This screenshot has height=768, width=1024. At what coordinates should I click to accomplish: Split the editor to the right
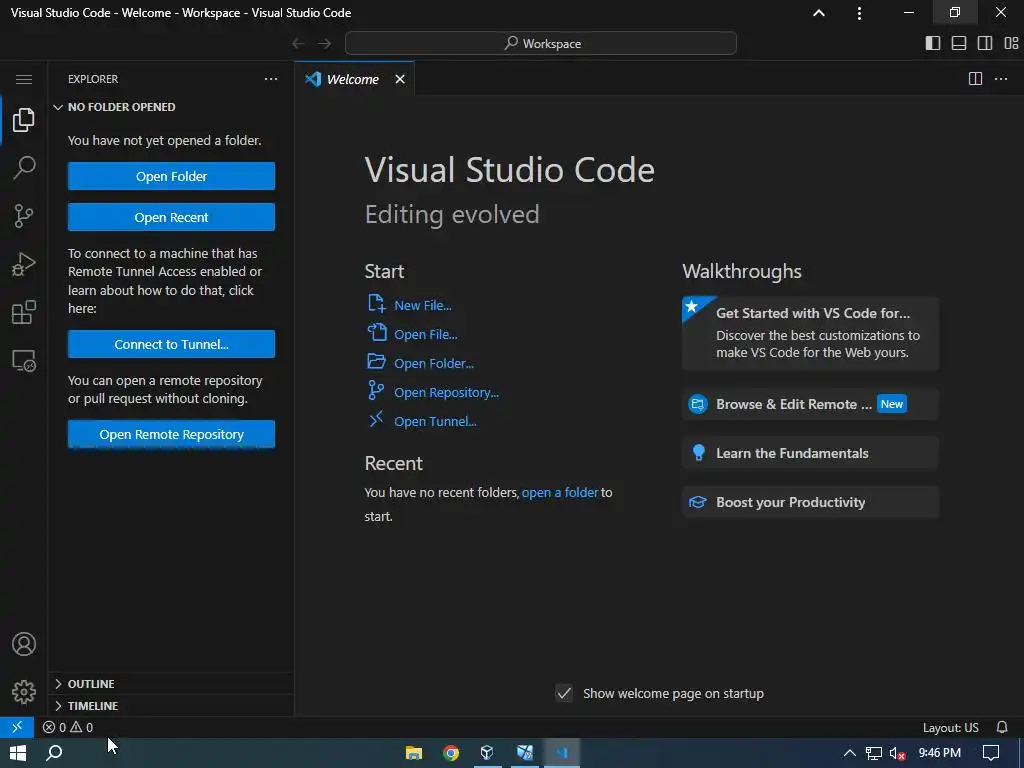pyautogui.click(x=975, y=79)
